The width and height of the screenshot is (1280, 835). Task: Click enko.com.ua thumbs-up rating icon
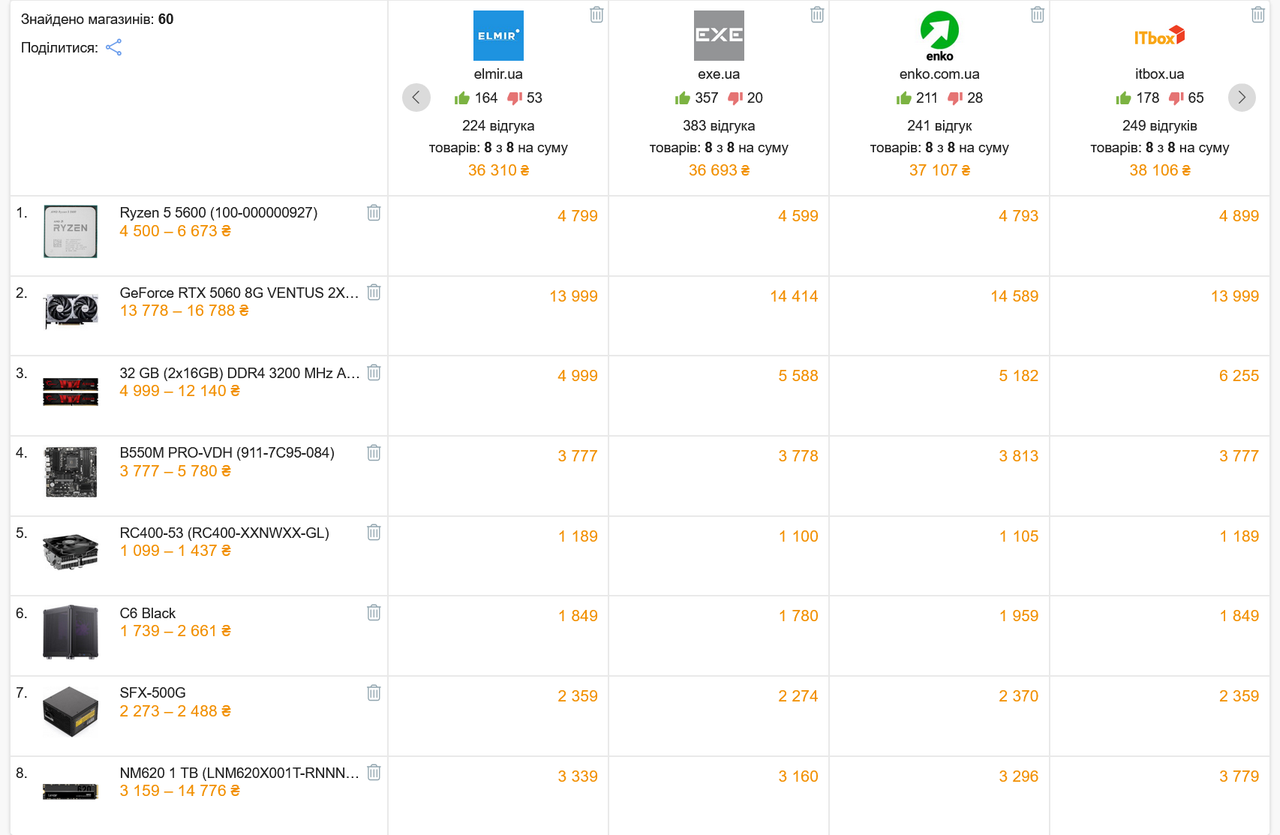(x=903, y=98)
